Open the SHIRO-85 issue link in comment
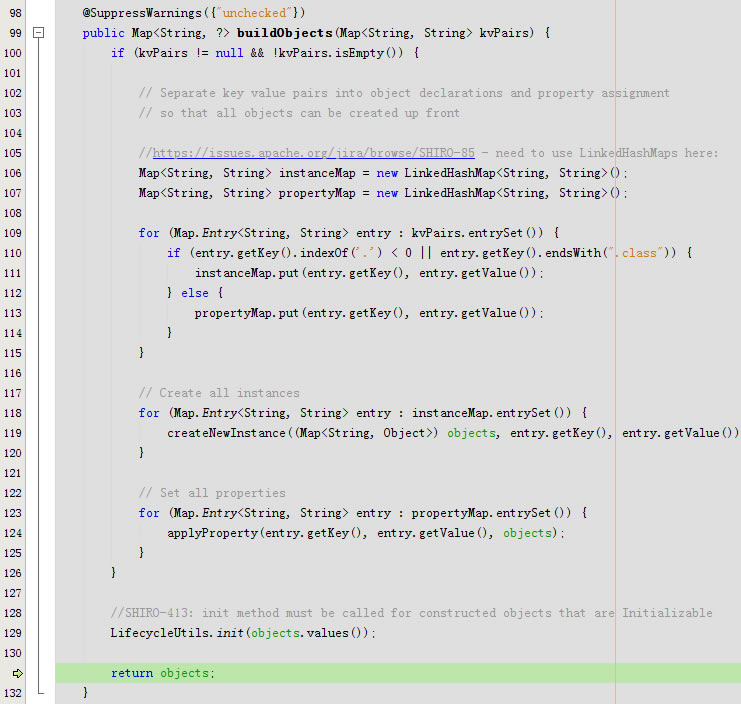The height and width of the screenshot is (704, 741). [313, 153]
